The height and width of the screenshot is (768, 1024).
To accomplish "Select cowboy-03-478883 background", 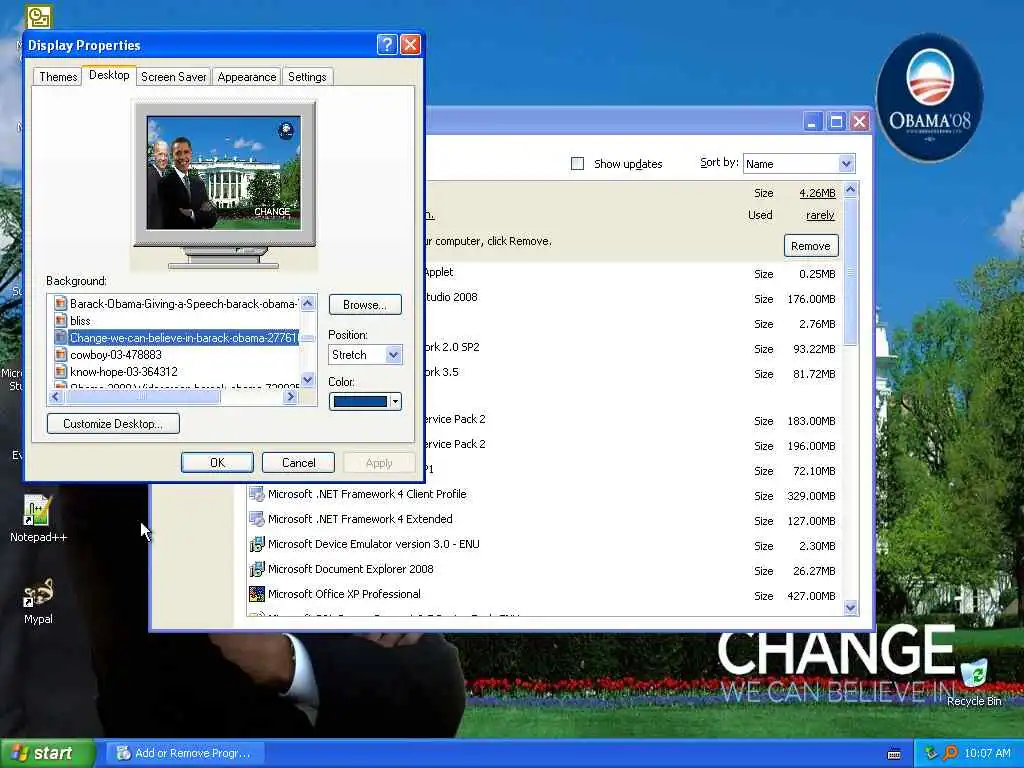I will pos(116,355).
